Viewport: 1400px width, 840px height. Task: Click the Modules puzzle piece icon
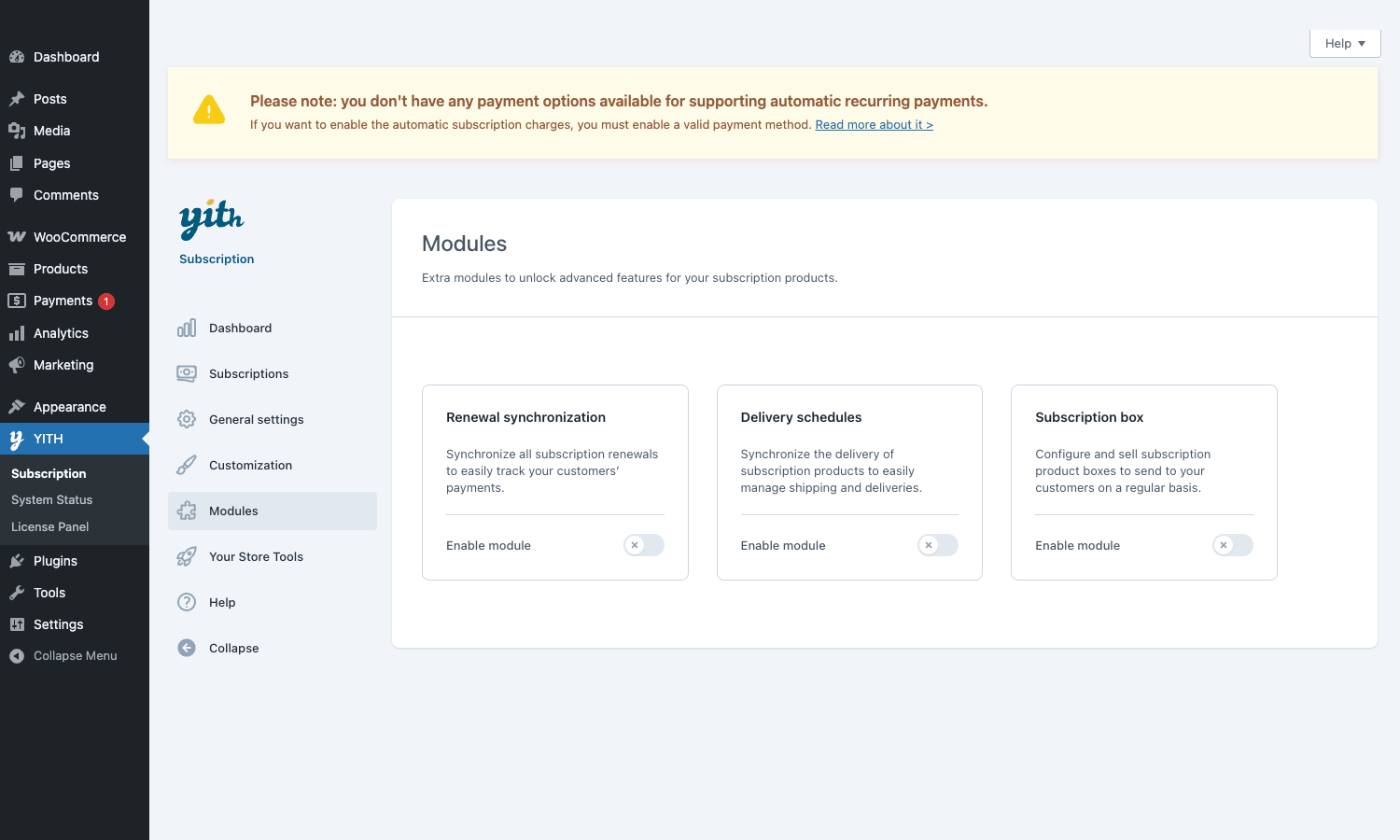pos(187,511)
